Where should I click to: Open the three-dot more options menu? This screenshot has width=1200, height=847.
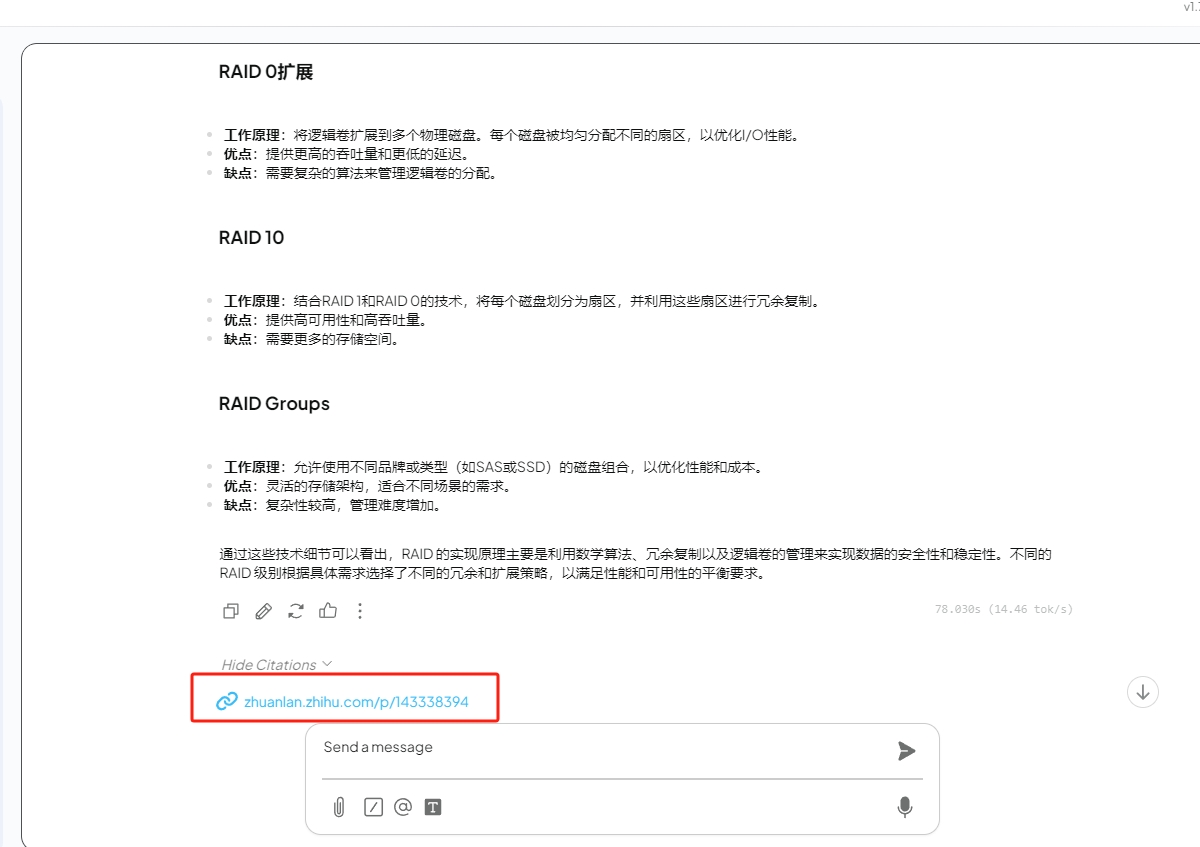(x=360, y=611)
